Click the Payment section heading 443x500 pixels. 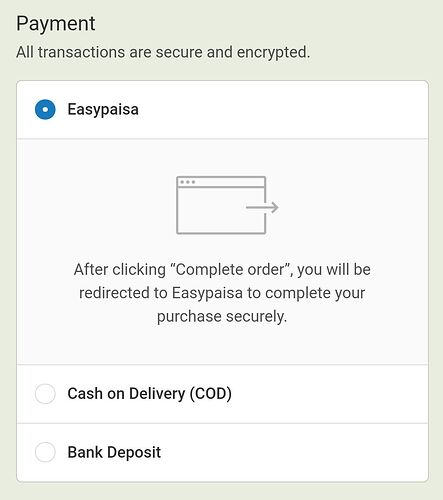(56, 24)
